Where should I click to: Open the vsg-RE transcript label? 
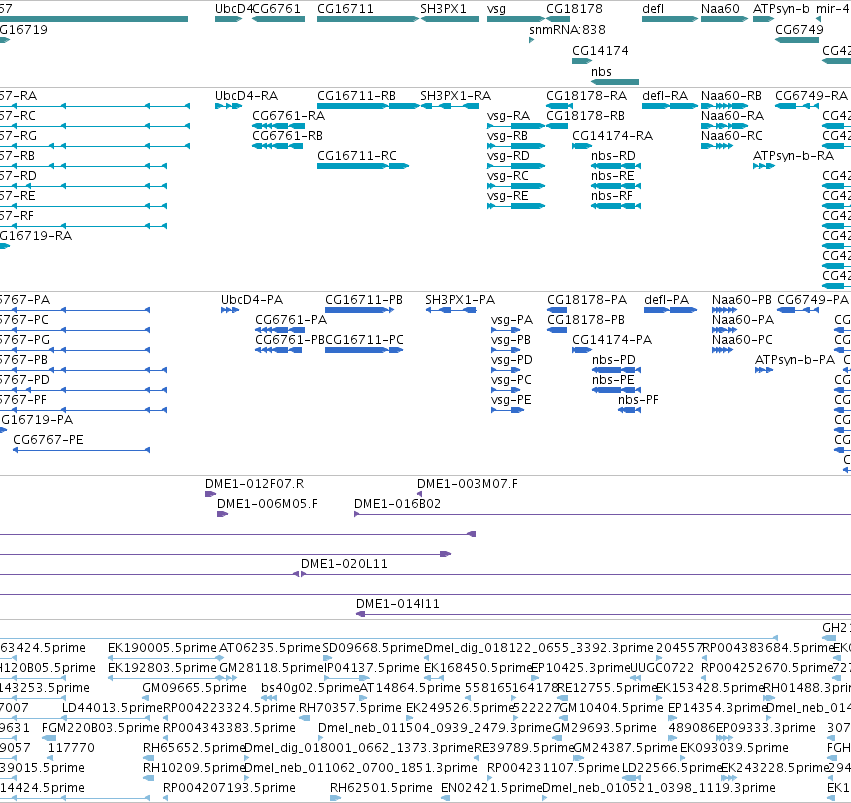pos(507,196)
